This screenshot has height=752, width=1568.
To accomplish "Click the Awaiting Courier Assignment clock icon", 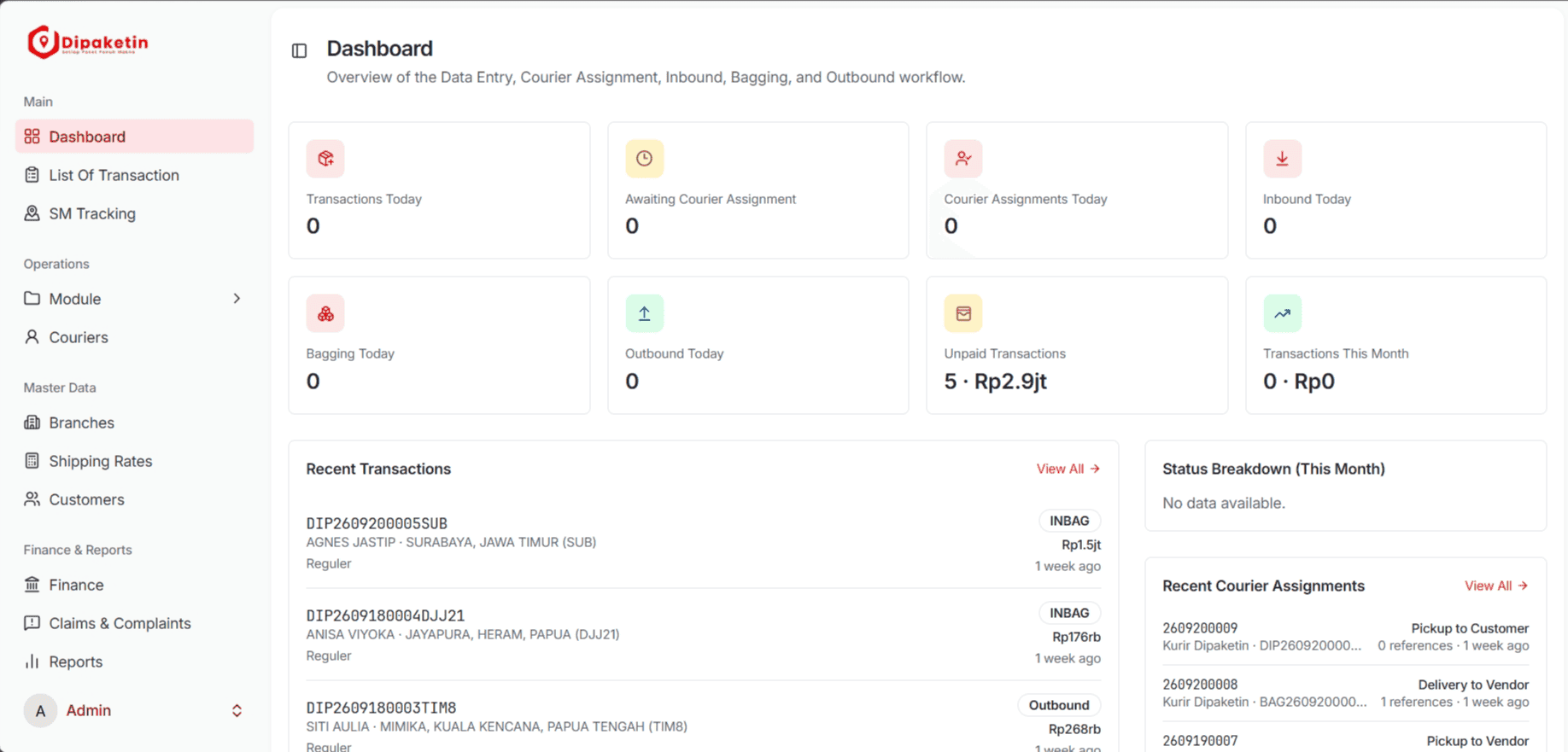I will [x=644, y=159].
